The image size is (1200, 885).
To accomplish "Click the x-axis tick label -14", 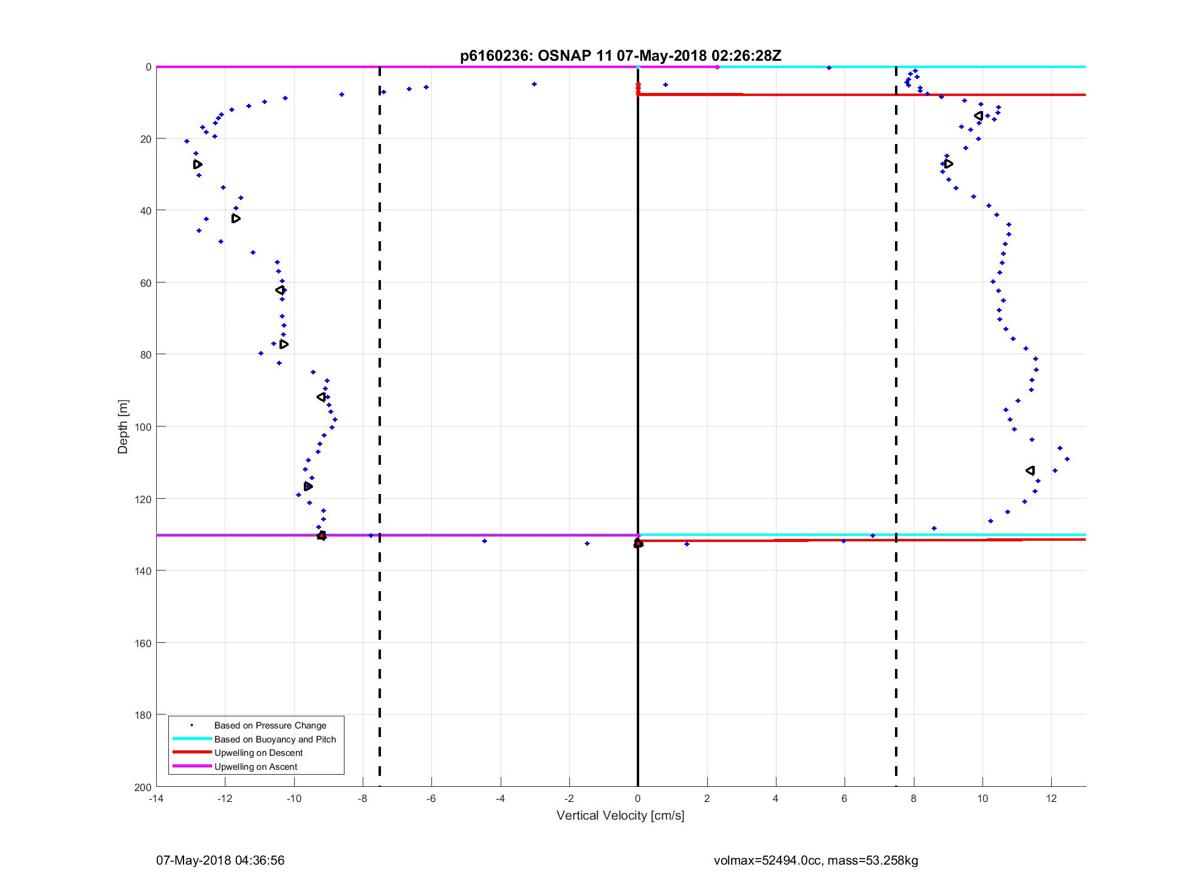I will click(x=156, y=799).
